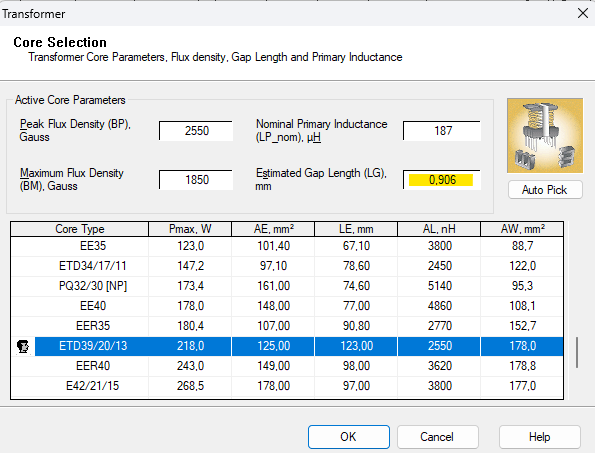Image resolution: width=595 pixels, height=453 pixels.
Task: Click Pmax value 147,2
Action: point(190,266)
